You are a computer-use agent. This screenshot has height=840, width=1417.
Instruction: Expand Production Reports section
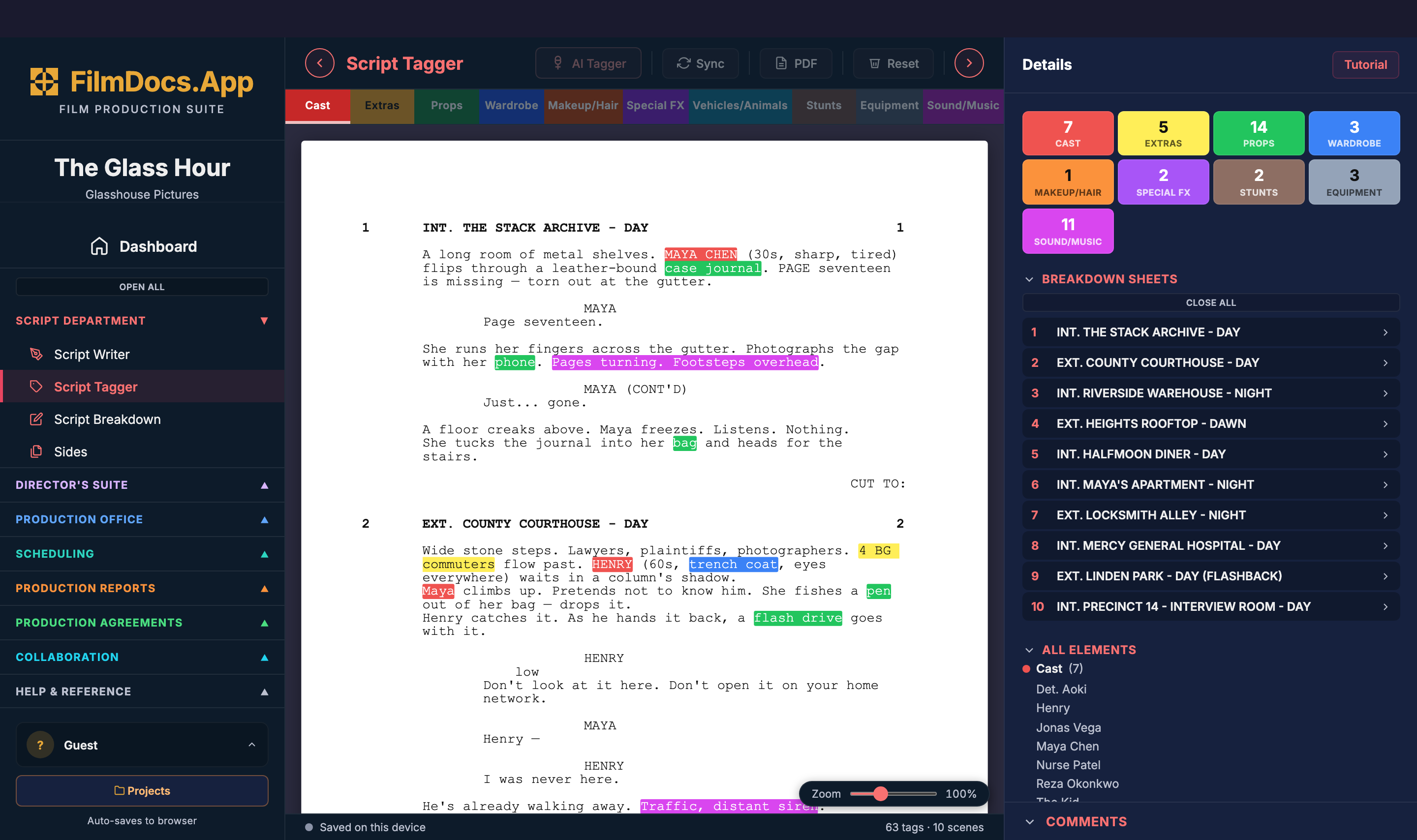142,588
